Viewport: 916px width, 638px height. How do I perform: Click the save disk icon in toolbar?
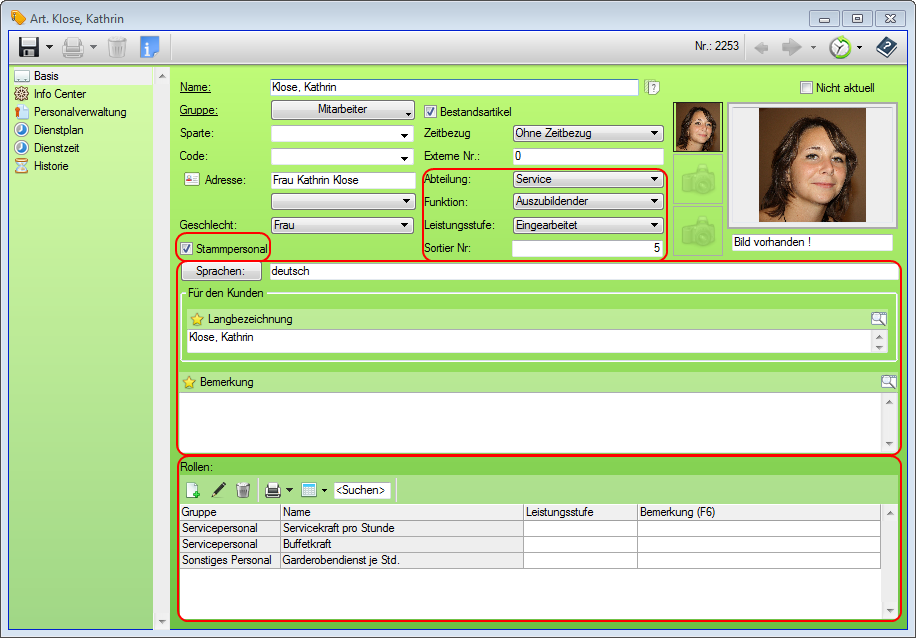click(x=29, y=47)
